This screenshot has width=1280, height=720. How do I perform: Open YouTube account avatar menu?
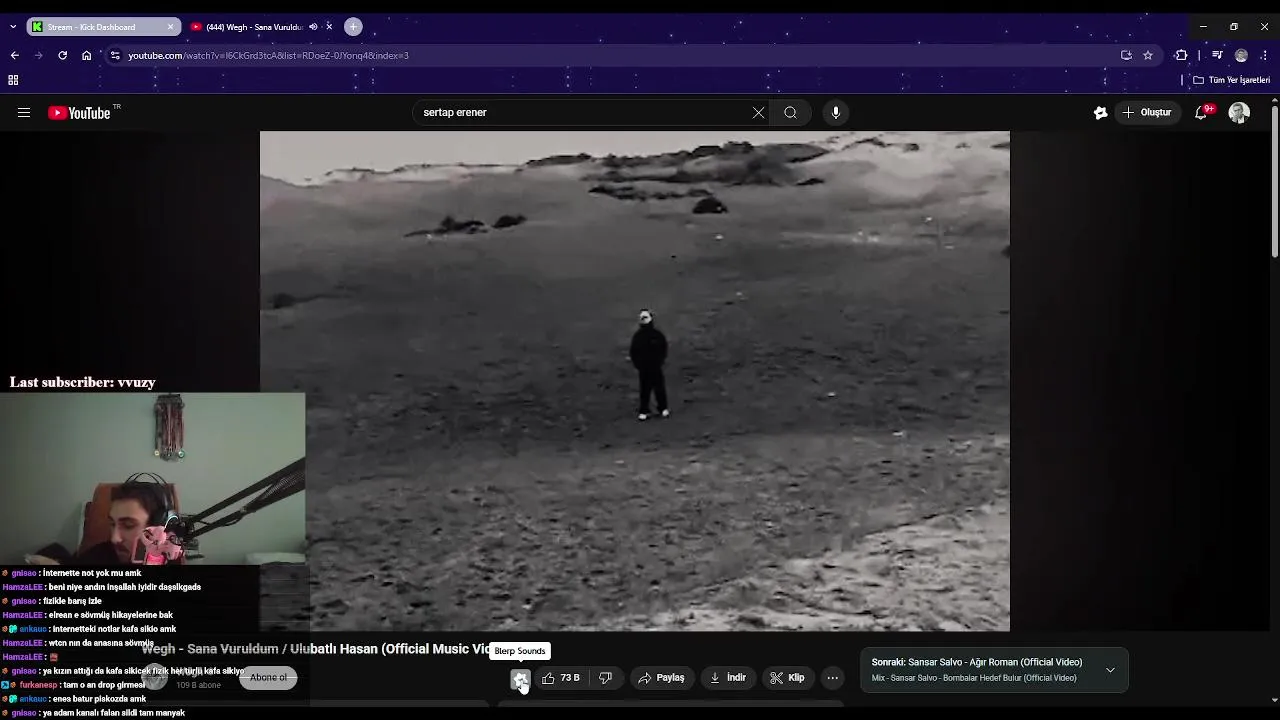1239,113
